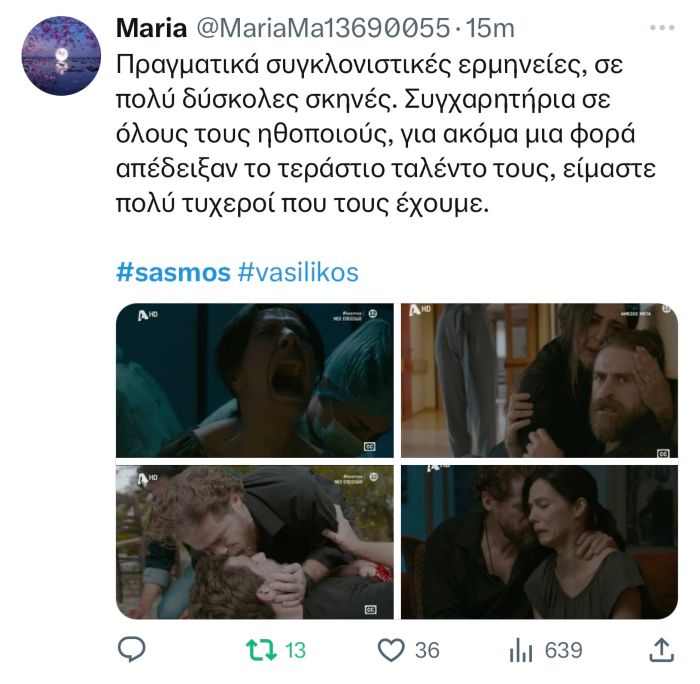Click the Greek tweet text body
Image resolution: width=700 pixels, height=684 pixels.
pyautogui.click(x=385, y=134)
